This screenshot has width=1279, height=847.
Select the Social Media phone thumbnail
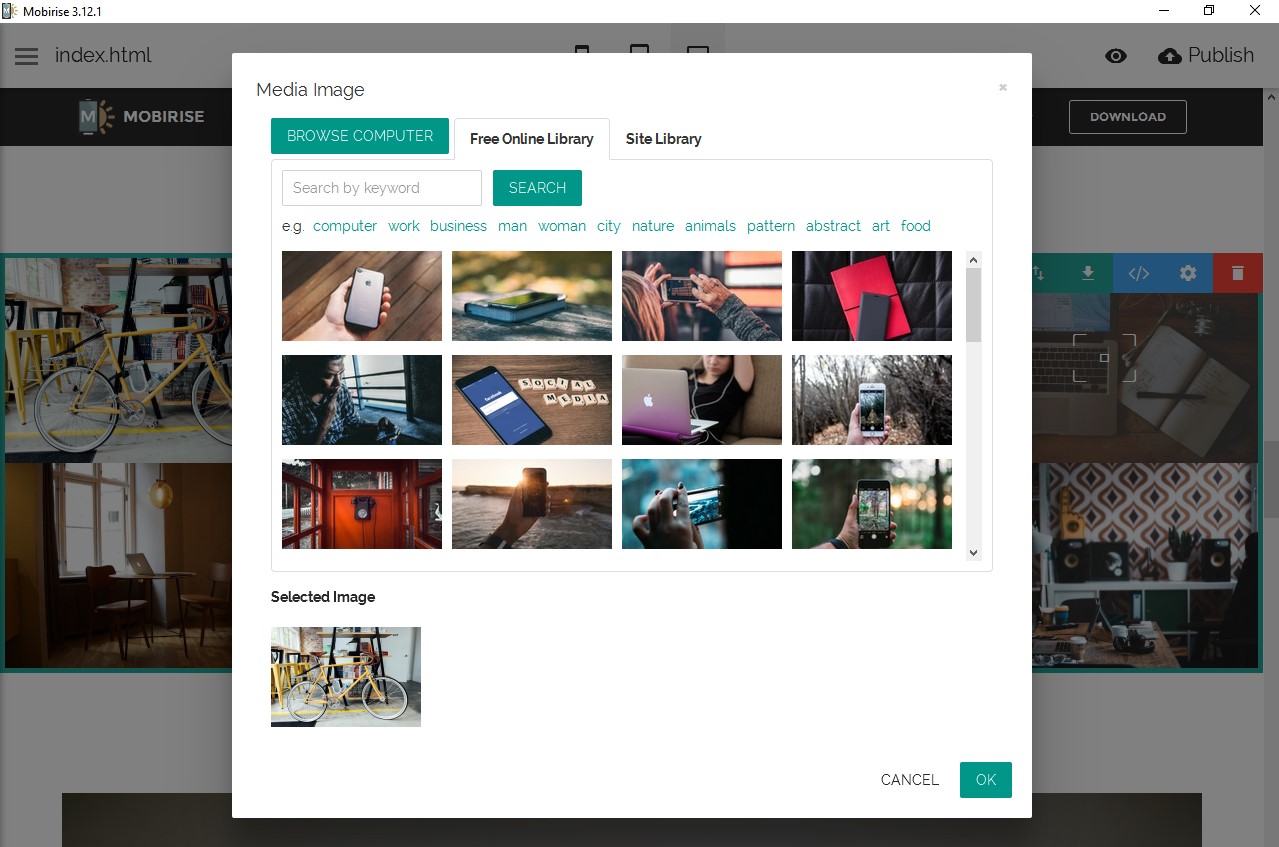click(x=531, y=400)
